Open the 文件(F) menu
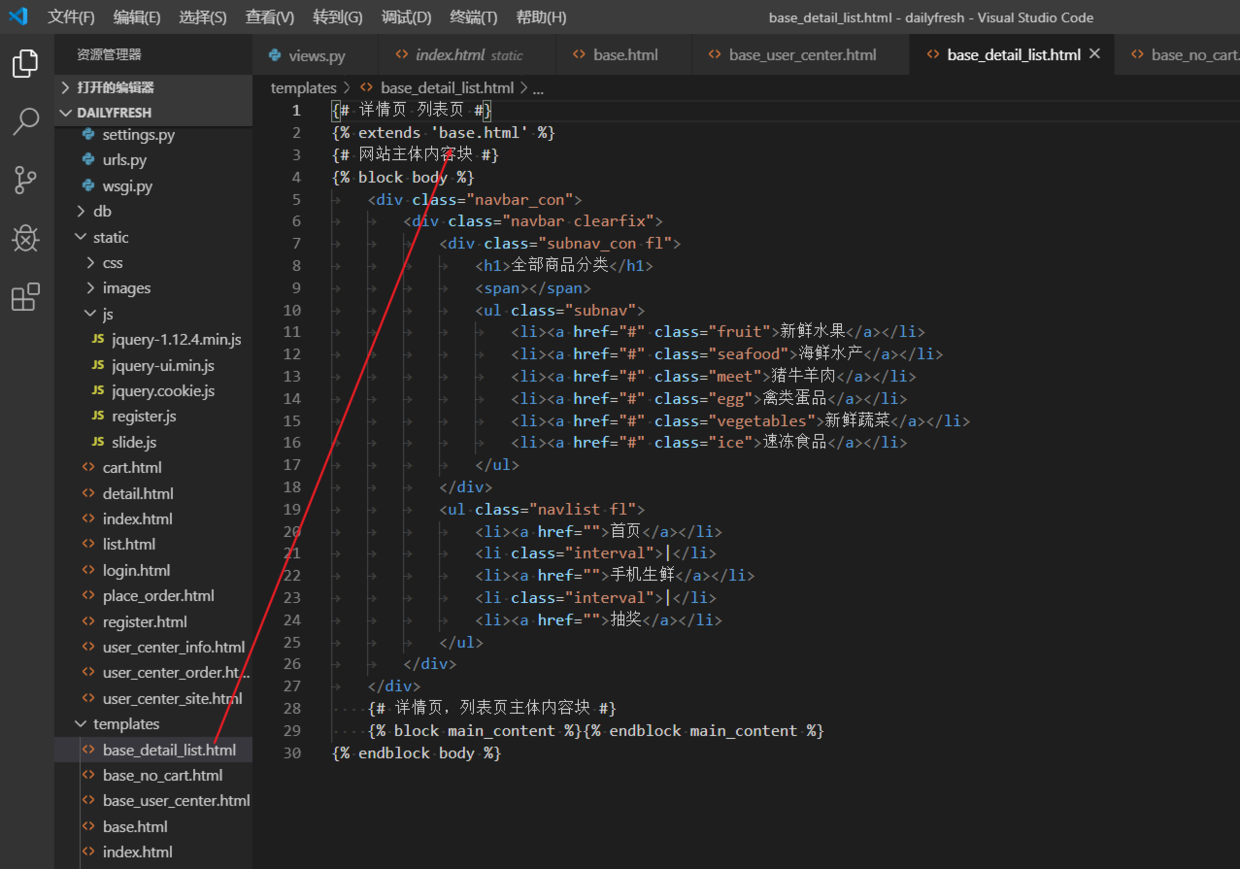Screen dimensions: 1240x869 (71, 17)
